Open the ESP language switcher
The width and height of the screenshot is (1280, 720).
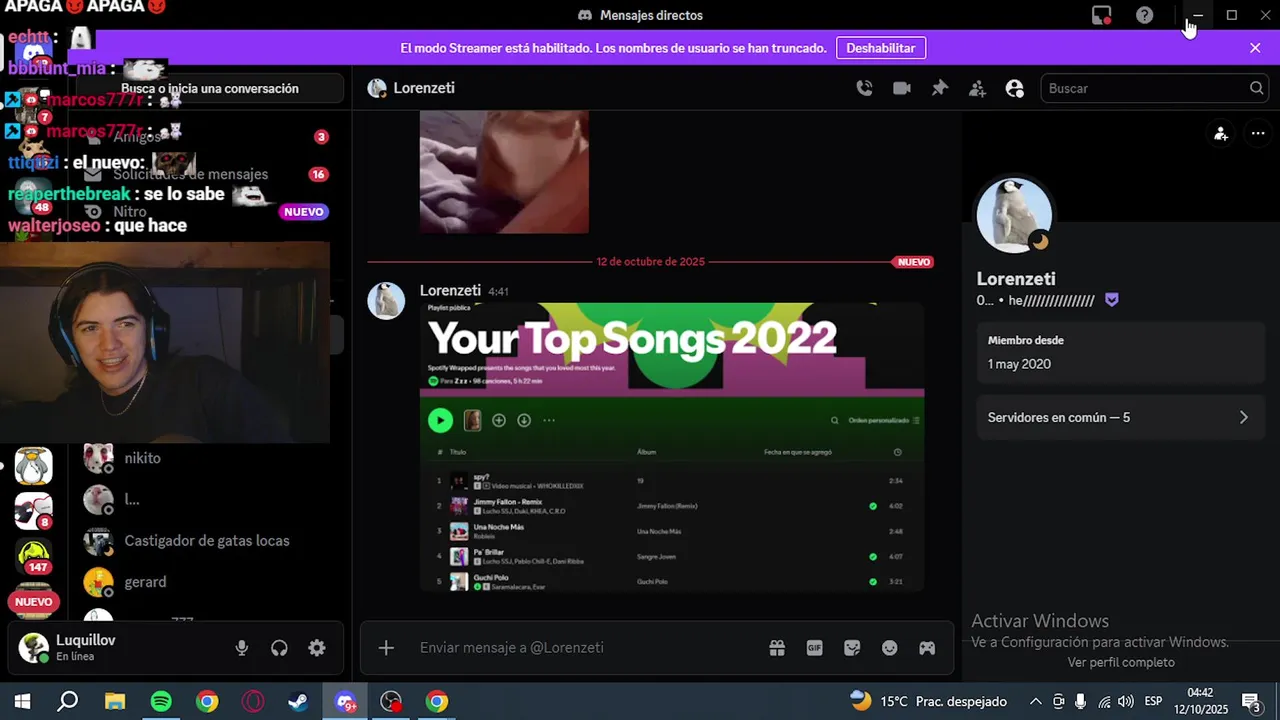pos(1153,701)
